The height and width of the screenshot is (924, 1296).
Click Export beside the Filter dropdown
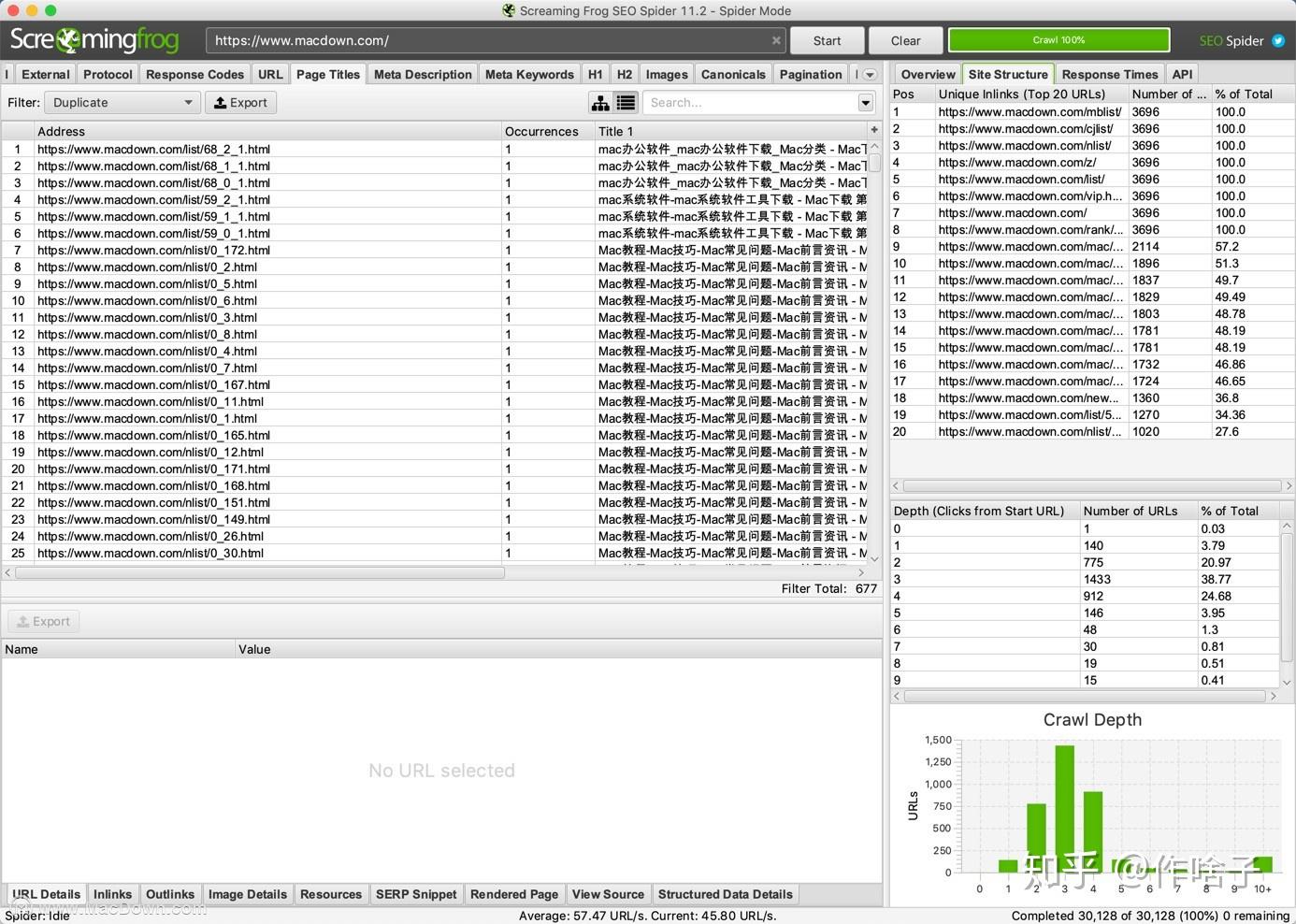pyautogui.click(x=240, y=103)
